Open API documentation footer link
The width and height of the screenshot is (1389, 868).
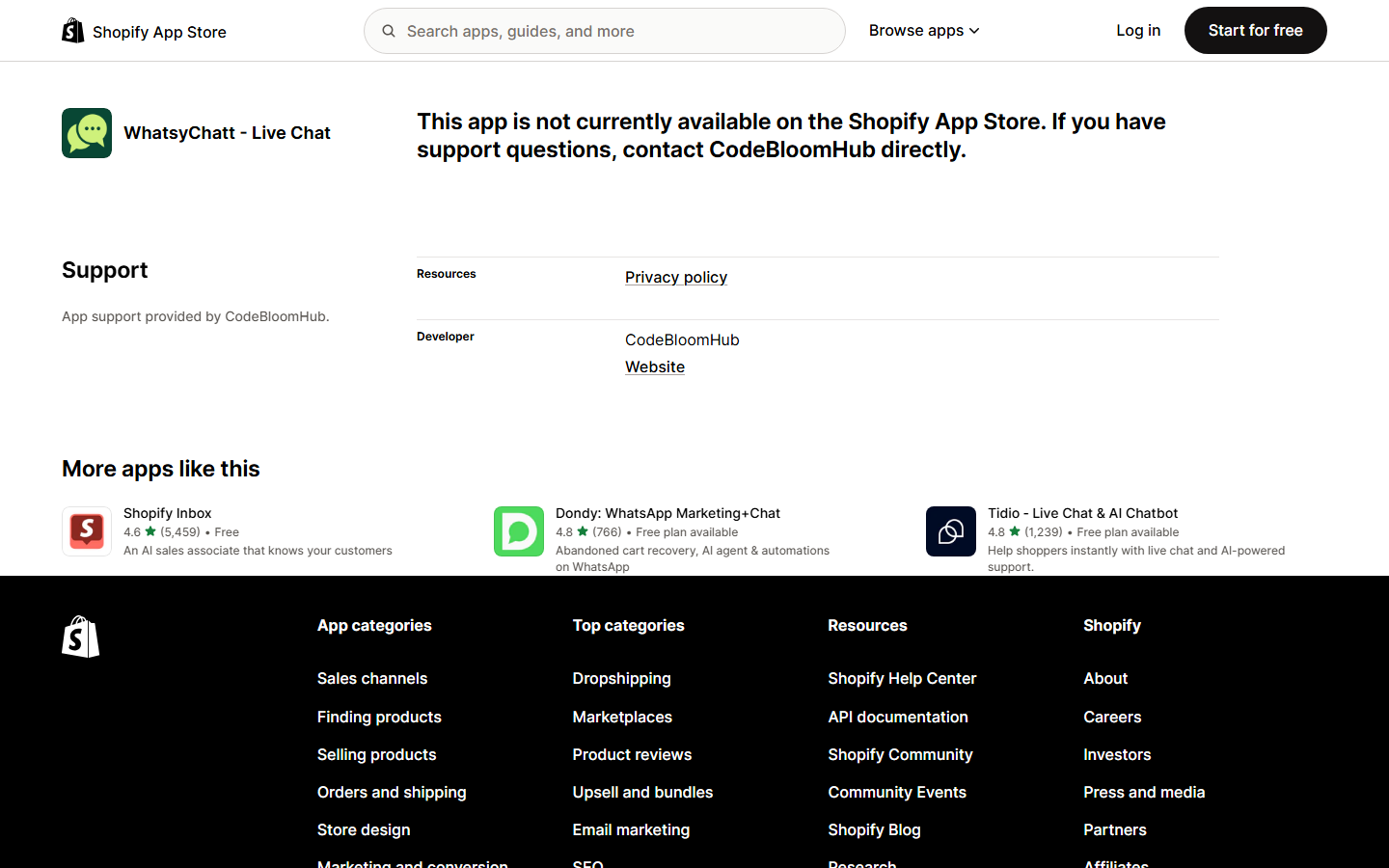tap(898, 717)
